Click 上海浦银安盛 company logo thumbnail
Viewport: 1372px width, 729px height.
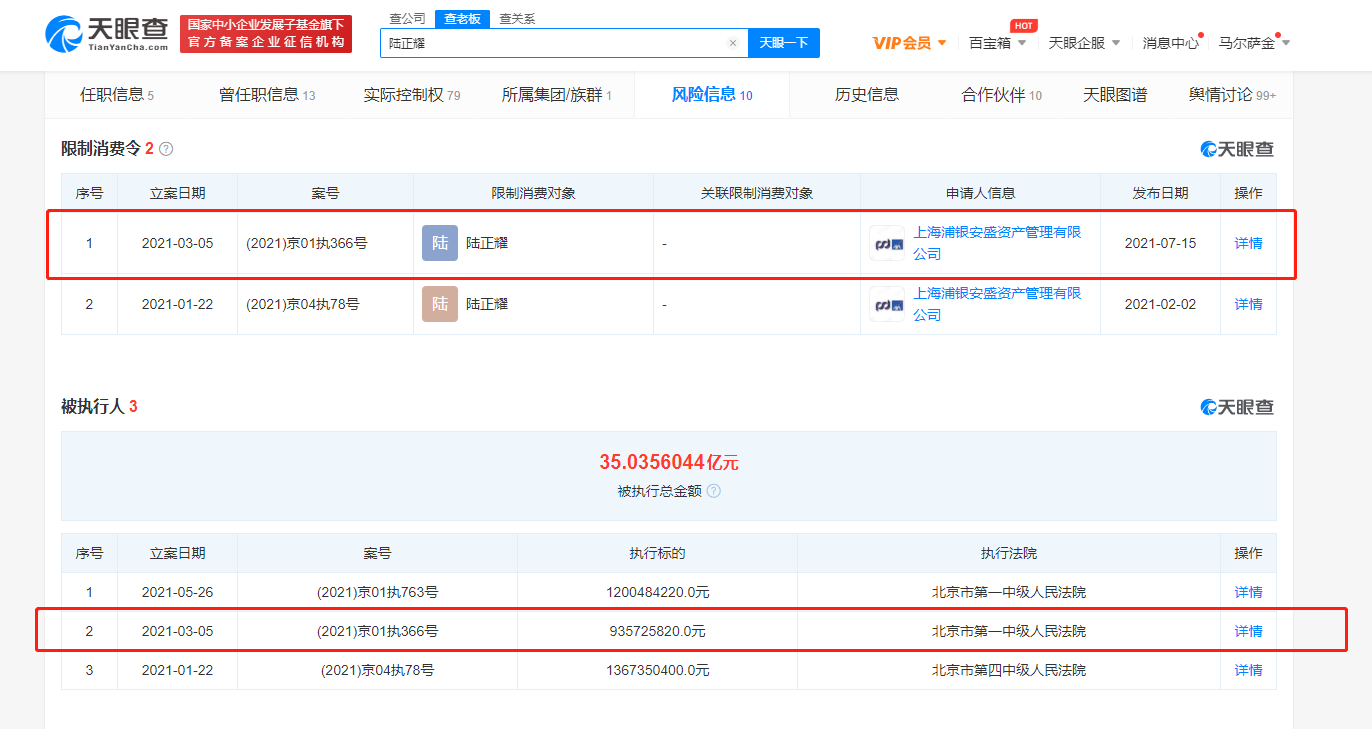pyautogui.click(x=887, y=242)
